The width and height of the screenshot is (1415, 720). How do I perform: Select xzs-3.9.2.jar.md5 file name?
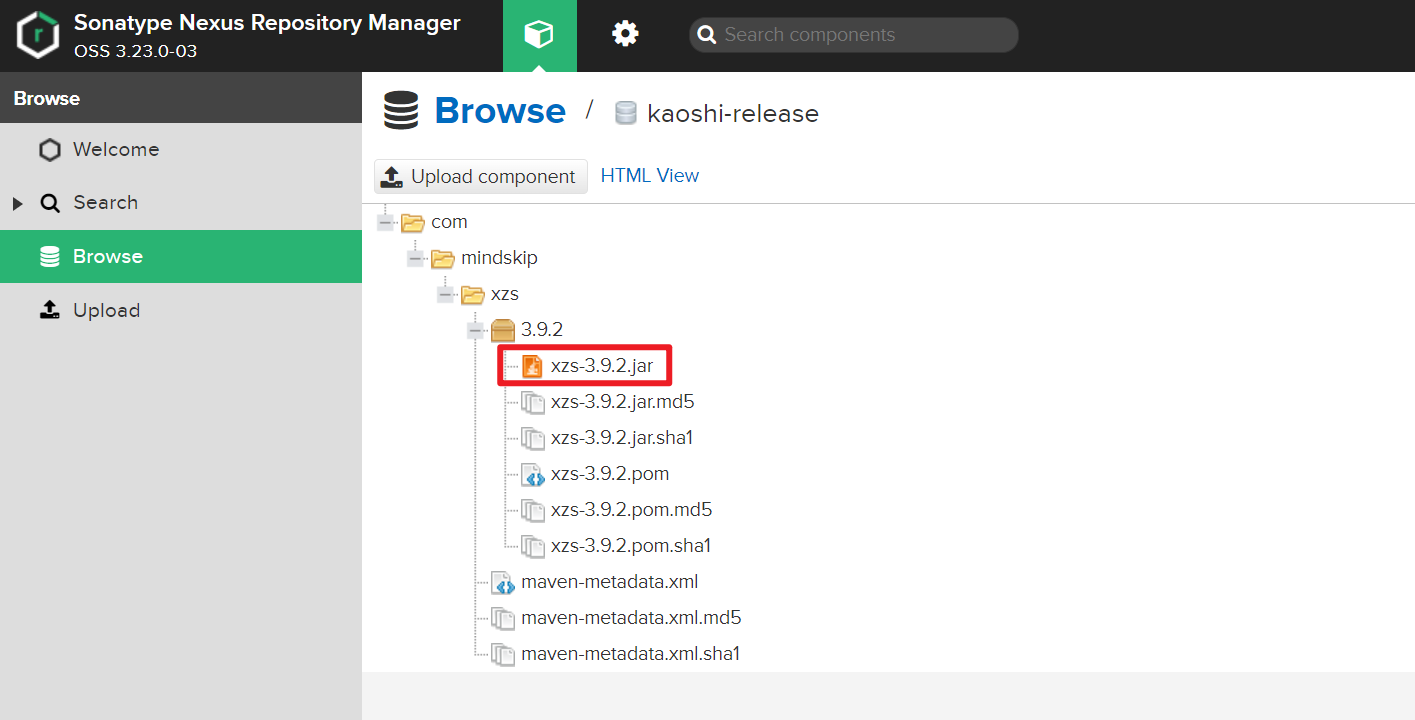[x=622, y=402]
